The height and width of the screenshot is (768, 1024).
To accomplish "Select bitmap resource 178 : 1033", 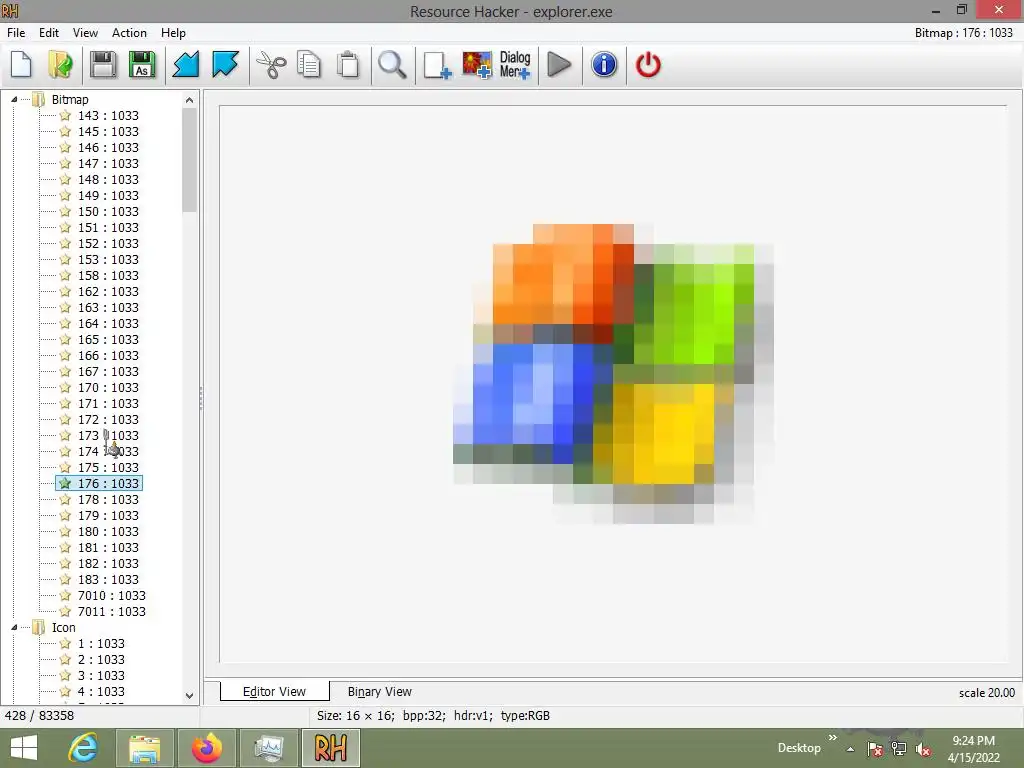I will (x=108, y=500).
